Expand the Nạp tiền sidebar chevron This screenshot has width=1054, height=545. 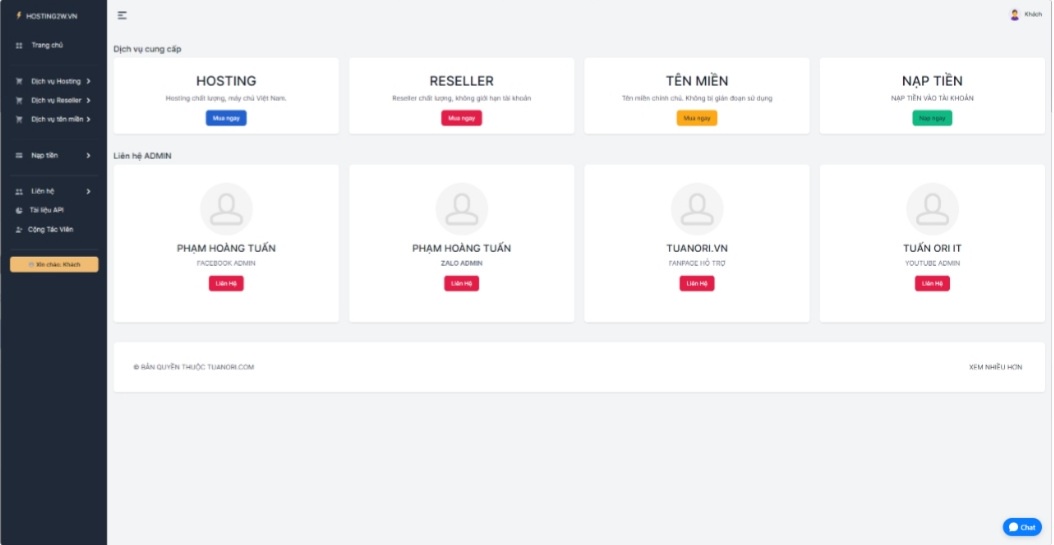click(x=89, y=155)
